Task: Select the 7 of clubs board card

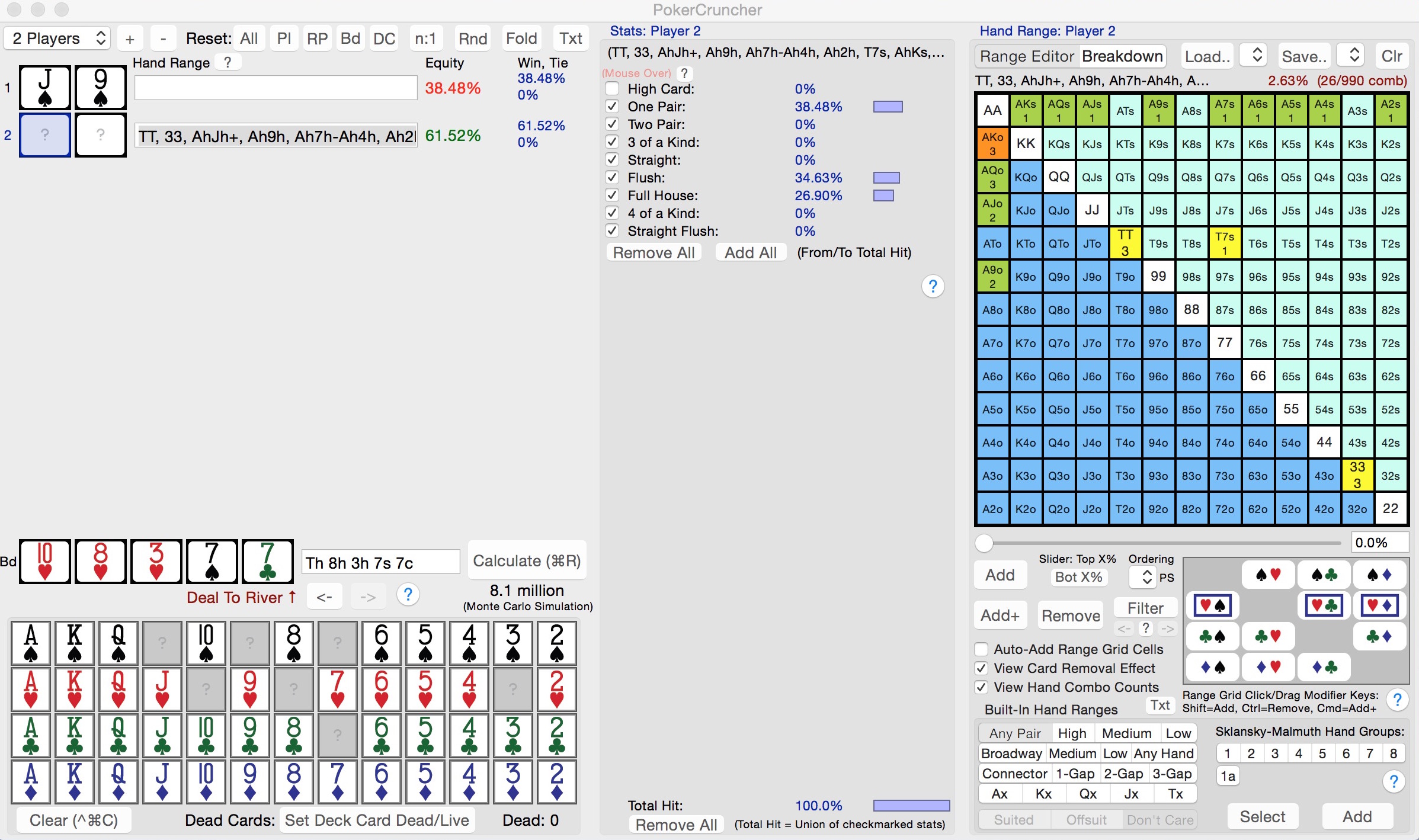Action: [268, 561]
